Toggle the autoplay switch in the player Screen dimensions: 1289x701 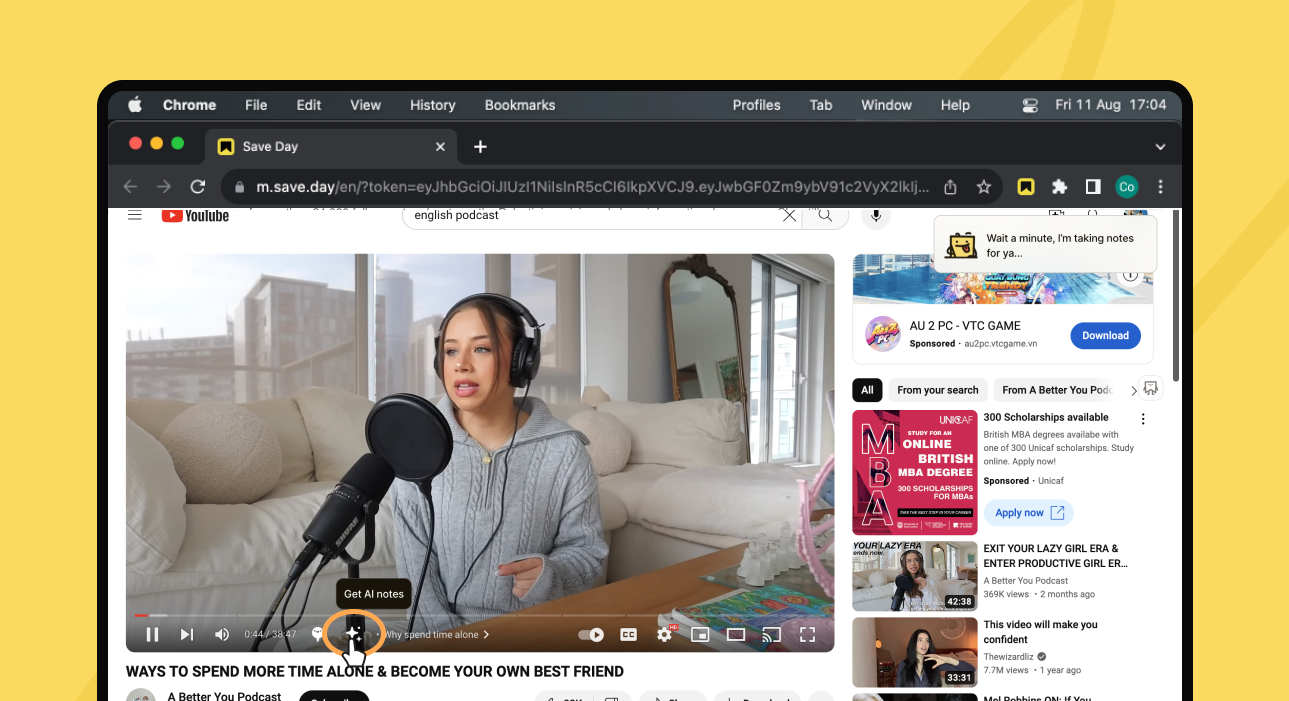(x=591, y=634)
